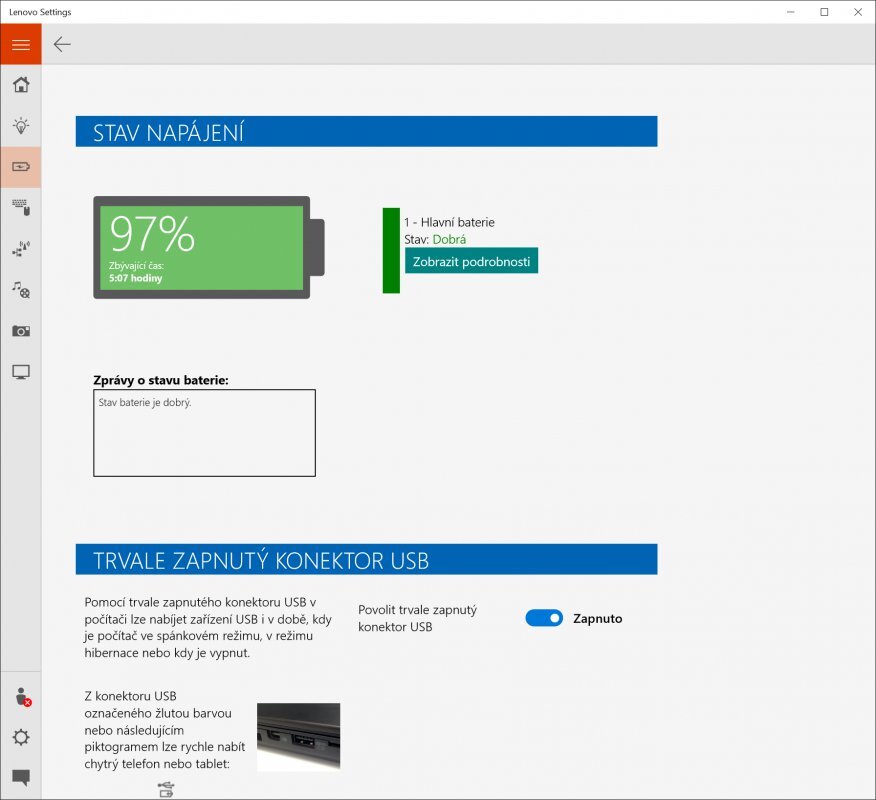Open multimedia settings via music-note icon
This screenshot has height=800, width=876.
point(21,290)
